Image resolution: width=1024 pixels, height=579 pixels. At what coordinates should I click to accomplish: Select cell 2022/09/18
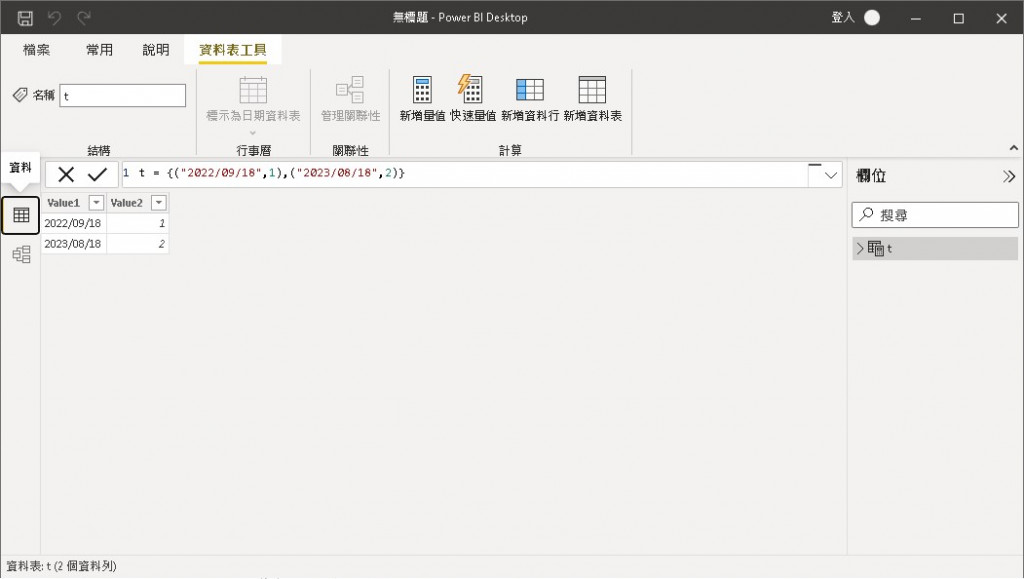[74, 223]
